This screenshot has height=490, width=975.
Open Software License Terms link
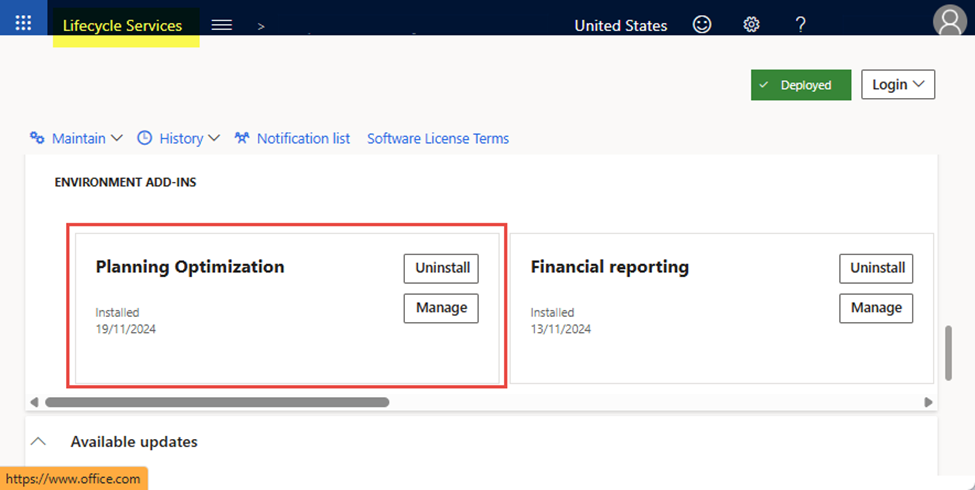[438, 138]
